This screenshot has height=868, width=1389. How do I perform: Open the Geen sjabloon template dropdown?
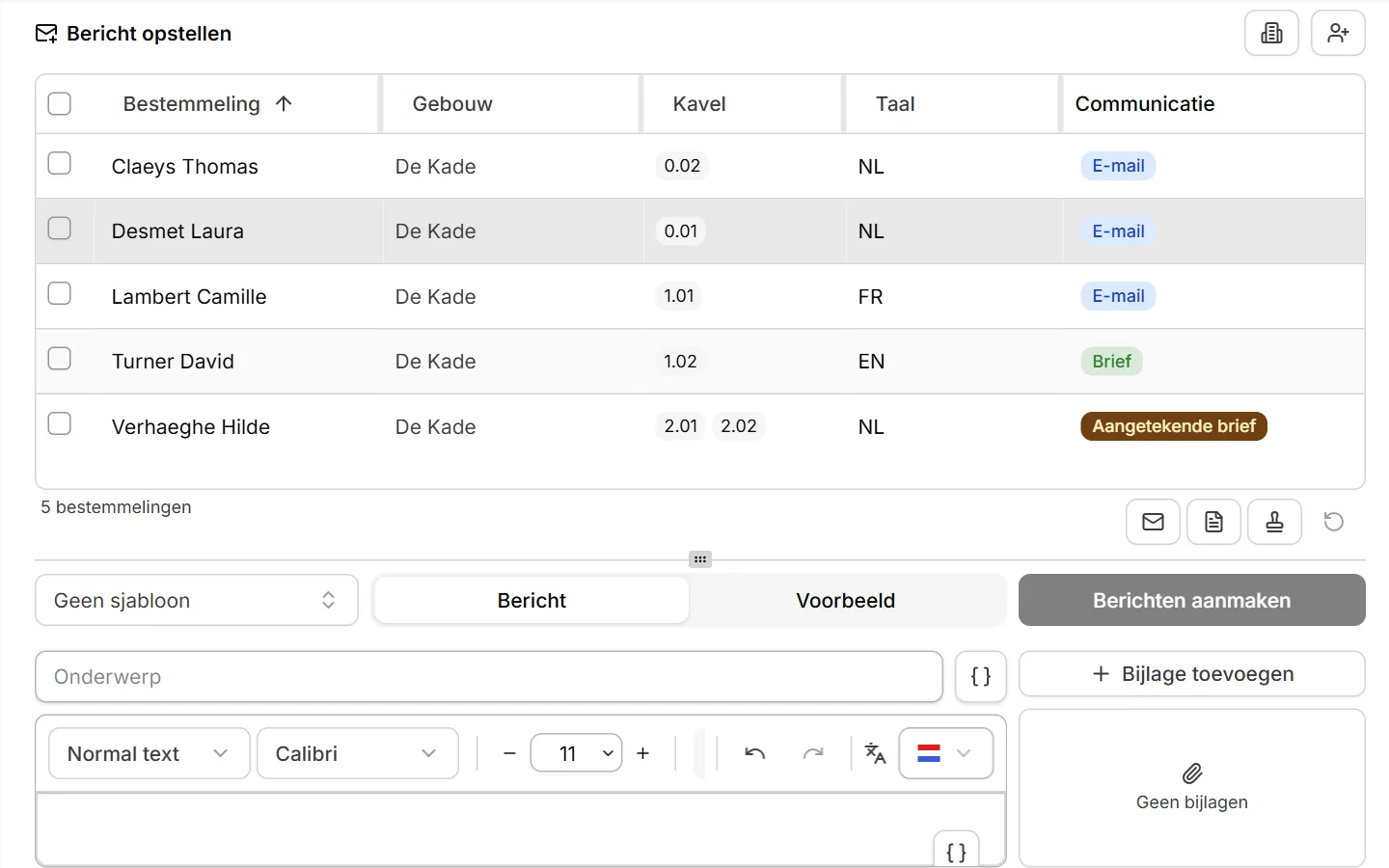[197, 600]
